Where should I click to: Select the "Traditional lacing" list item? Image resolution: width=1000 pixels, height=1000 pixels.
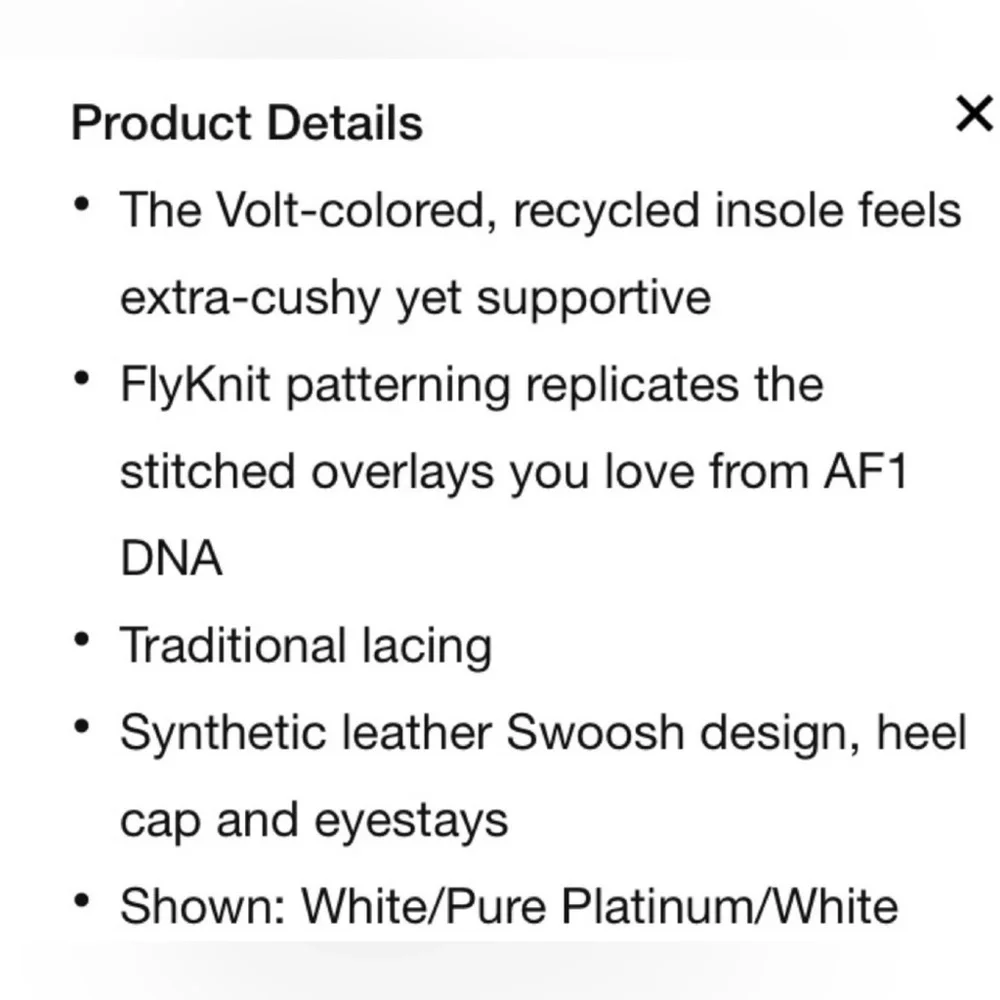click(306, 645)
